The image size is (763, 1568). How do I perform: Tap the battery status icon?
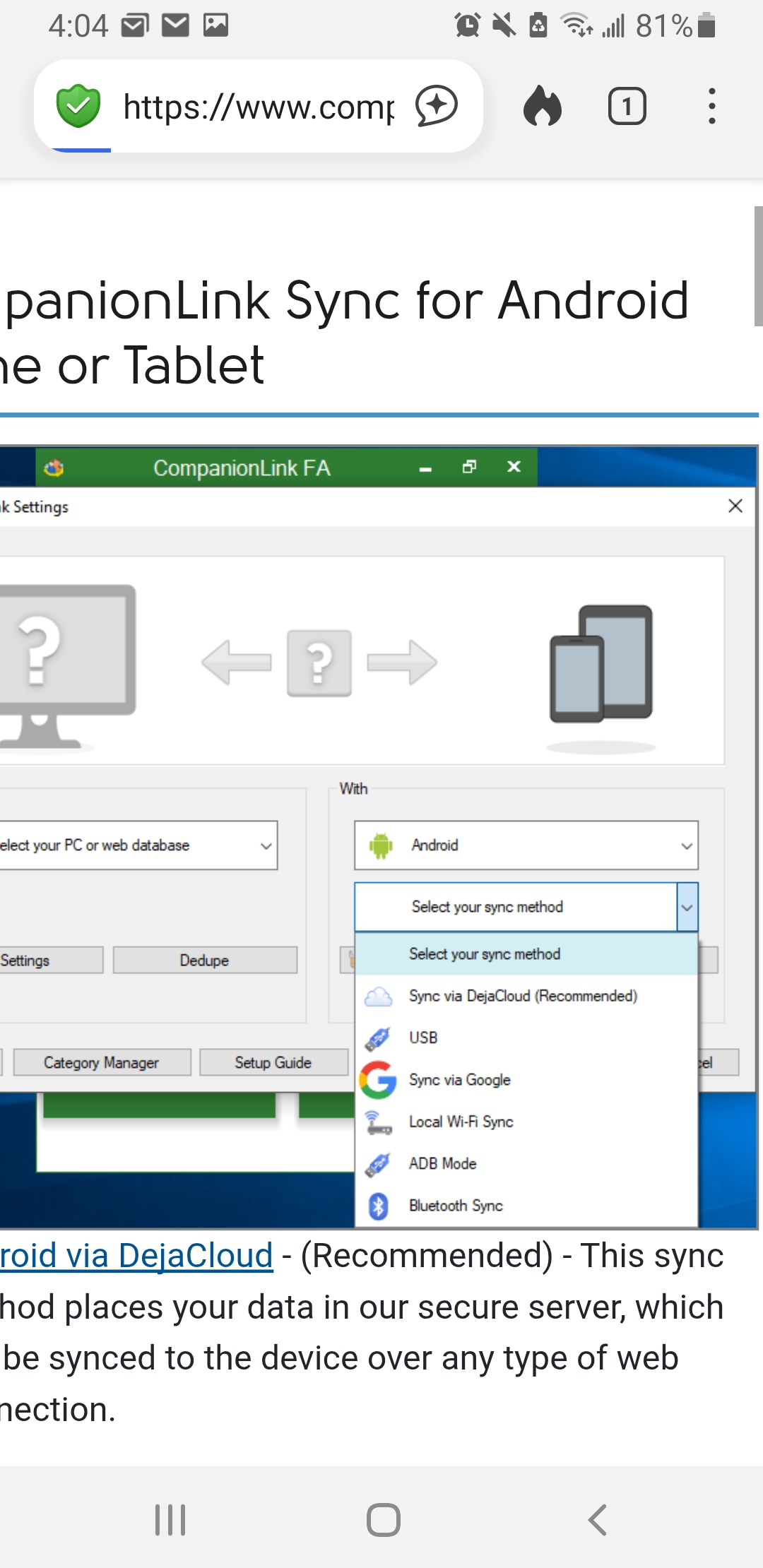coord(706,25)
